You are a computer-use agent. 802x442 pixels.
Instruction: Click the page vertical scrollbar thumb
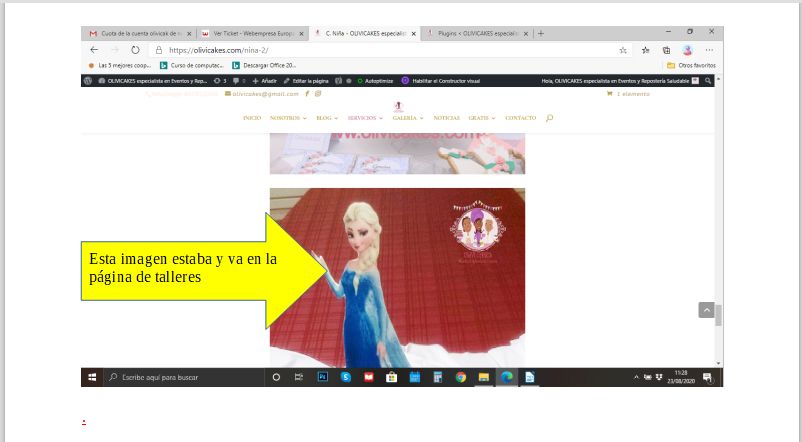(718, 315)
